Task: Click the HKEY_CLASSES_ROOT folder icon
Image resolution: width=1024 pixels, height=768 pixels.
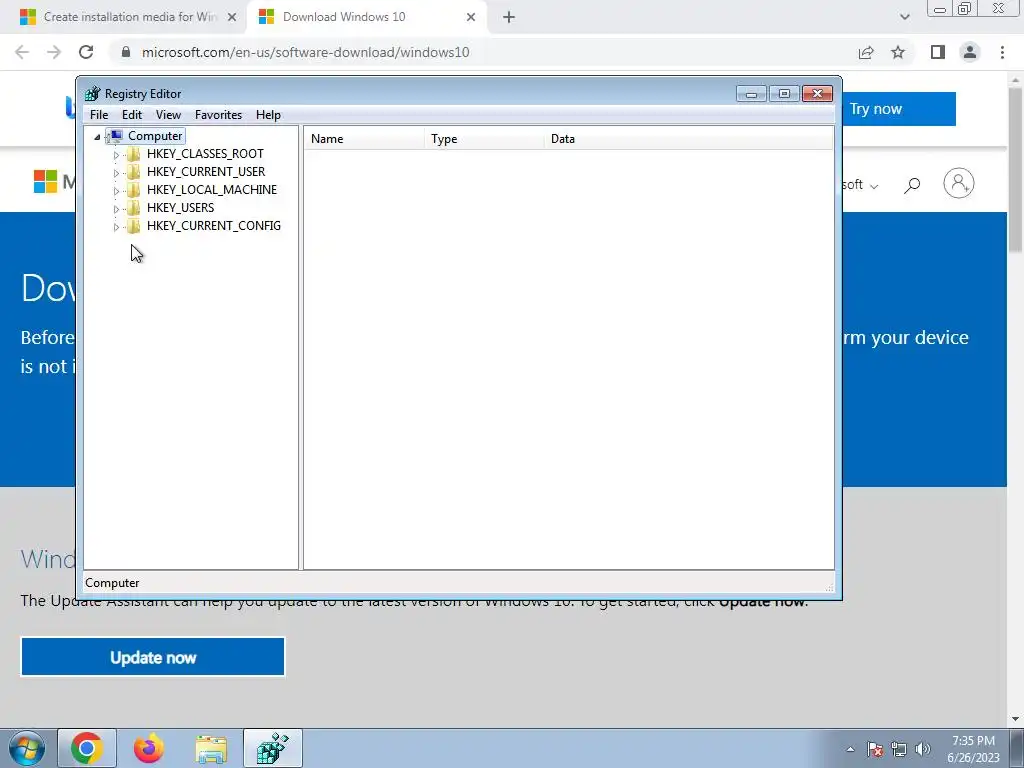Action: (133, 154)
